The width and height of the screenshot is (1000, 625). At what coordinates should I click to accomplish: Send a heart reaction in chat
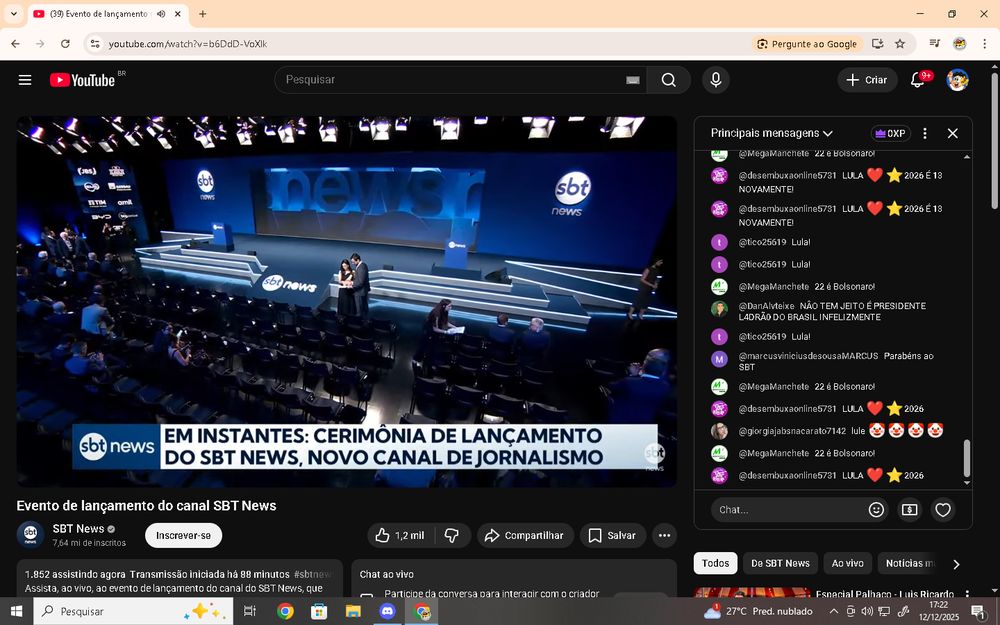click(x=942, y=509)
